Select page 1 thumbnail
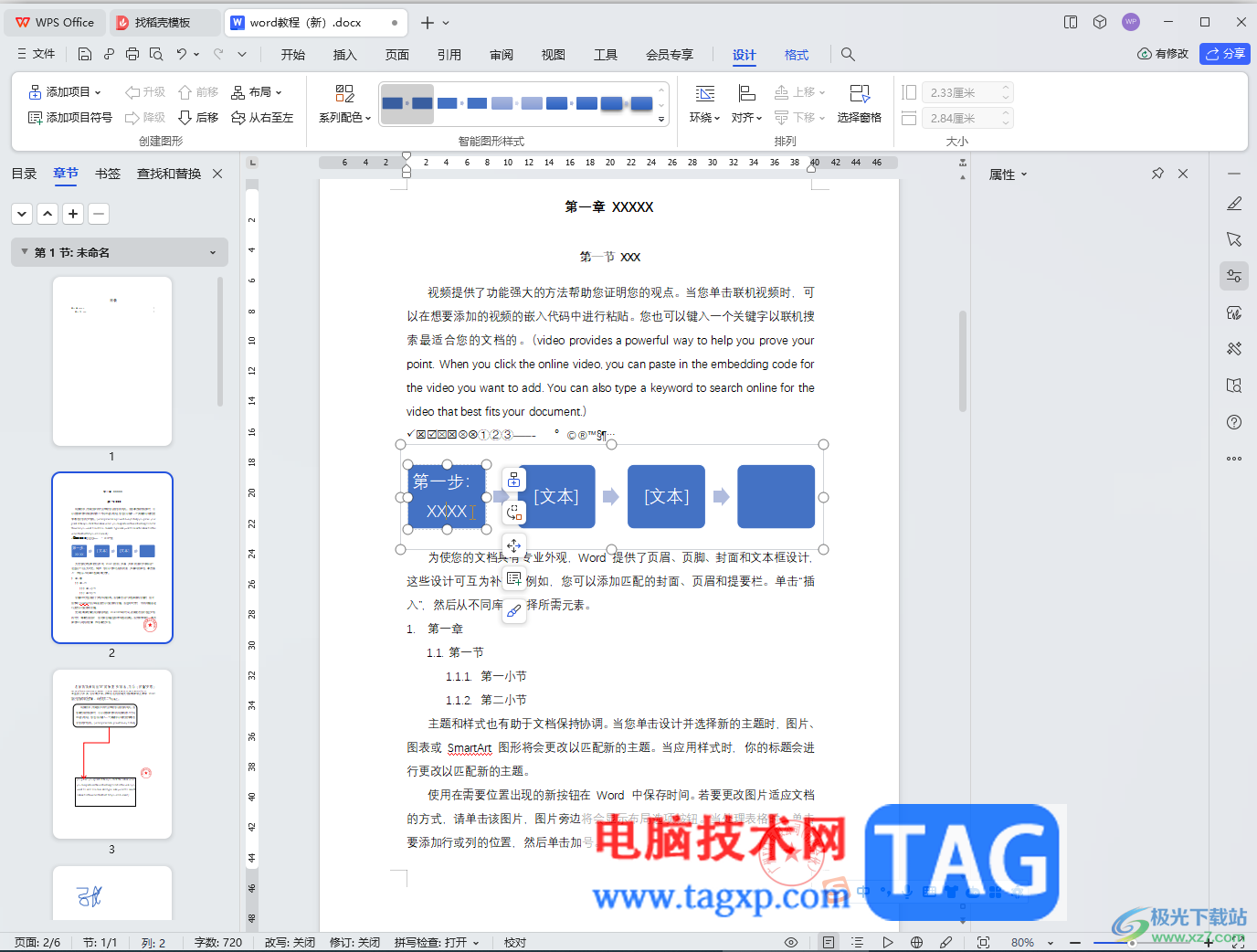Image resolution: width=1257 pixels, height=952 pixels. tap(112, 361)
